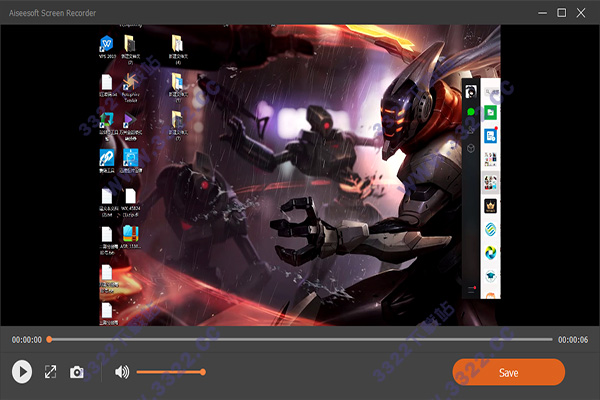The width and height of the screenshot is (600, 400).
Task: Take a snapshot with the camera icon
Action: coord(77,372)
